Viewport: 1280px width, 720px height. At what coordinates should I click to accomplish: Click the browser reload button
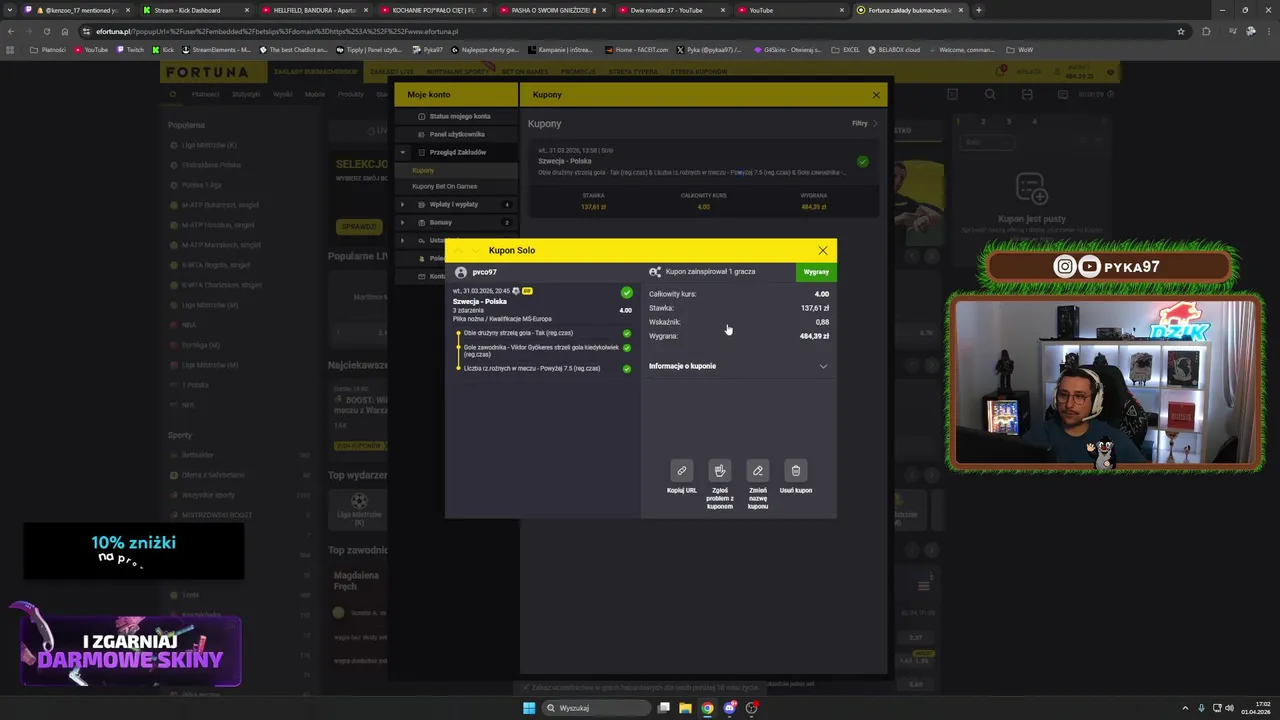click(x=47, y=31)
